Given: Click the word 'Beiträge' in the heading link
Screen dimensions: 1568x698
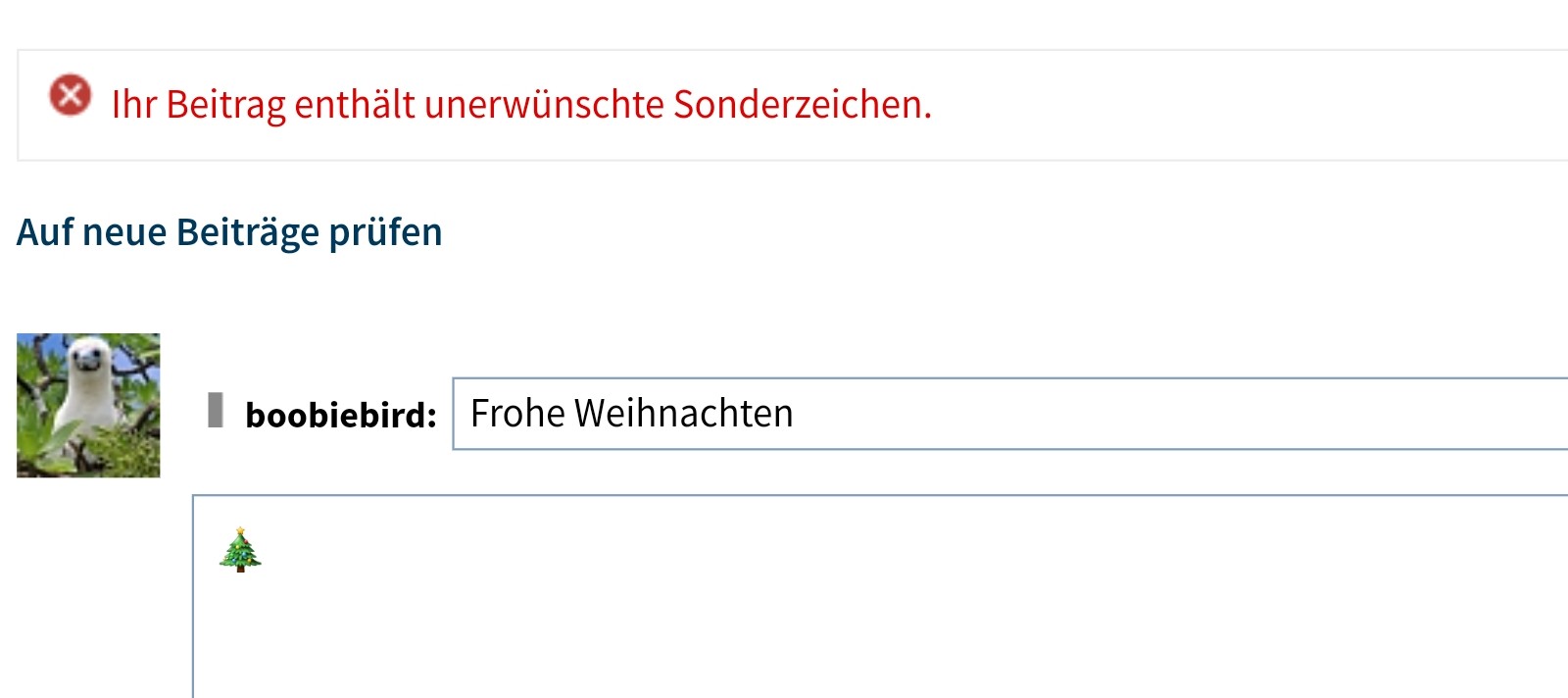Looking at the screenshot, I should point(248,232).
